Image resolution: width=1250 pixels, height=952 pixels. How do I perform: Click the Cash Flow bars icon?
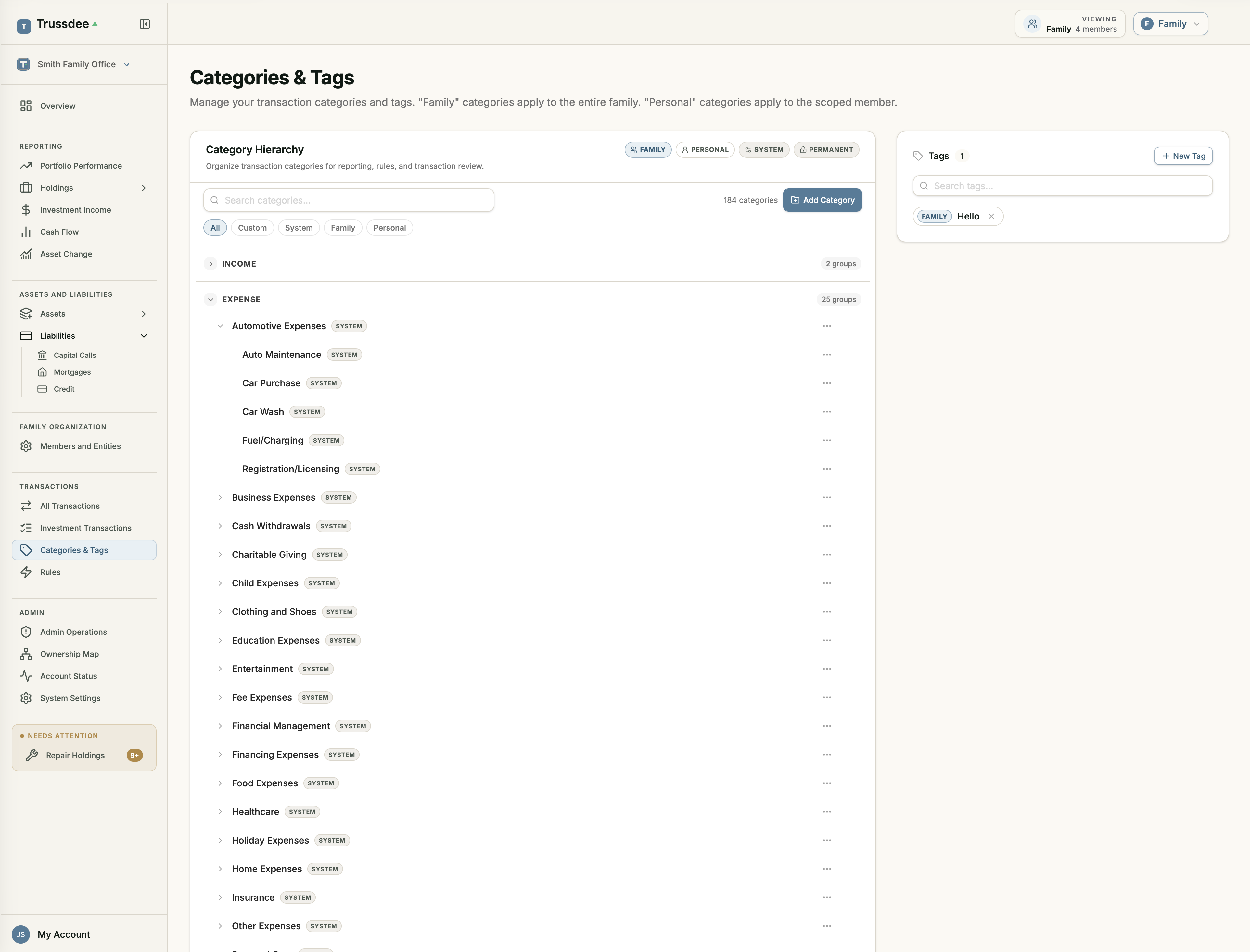click(x=26, y=232)
